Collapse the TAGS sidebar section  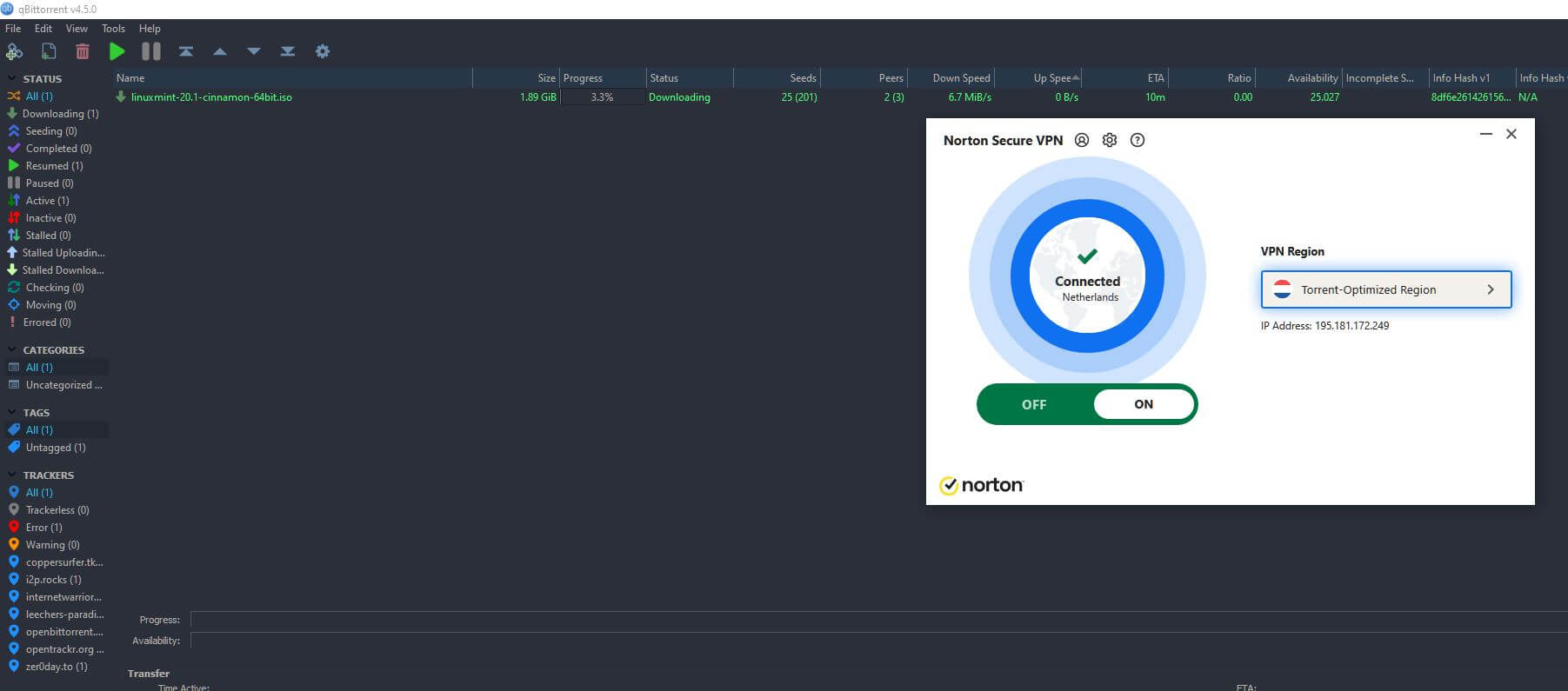(12, 412)
